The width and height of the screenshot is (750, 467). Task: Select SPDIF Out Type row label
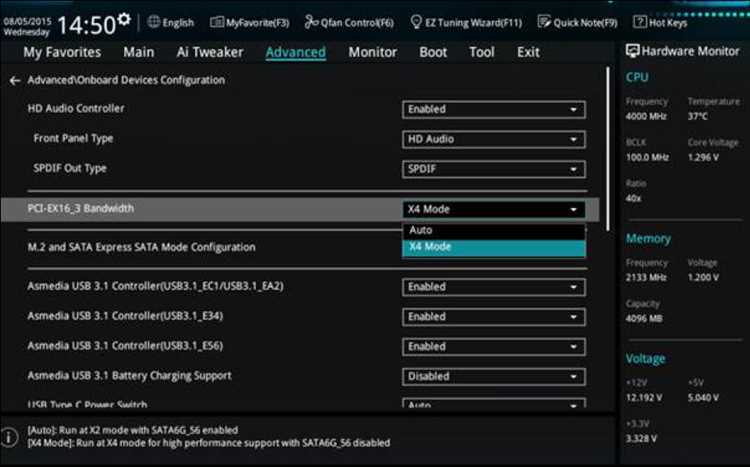click(x=70, y=168)
